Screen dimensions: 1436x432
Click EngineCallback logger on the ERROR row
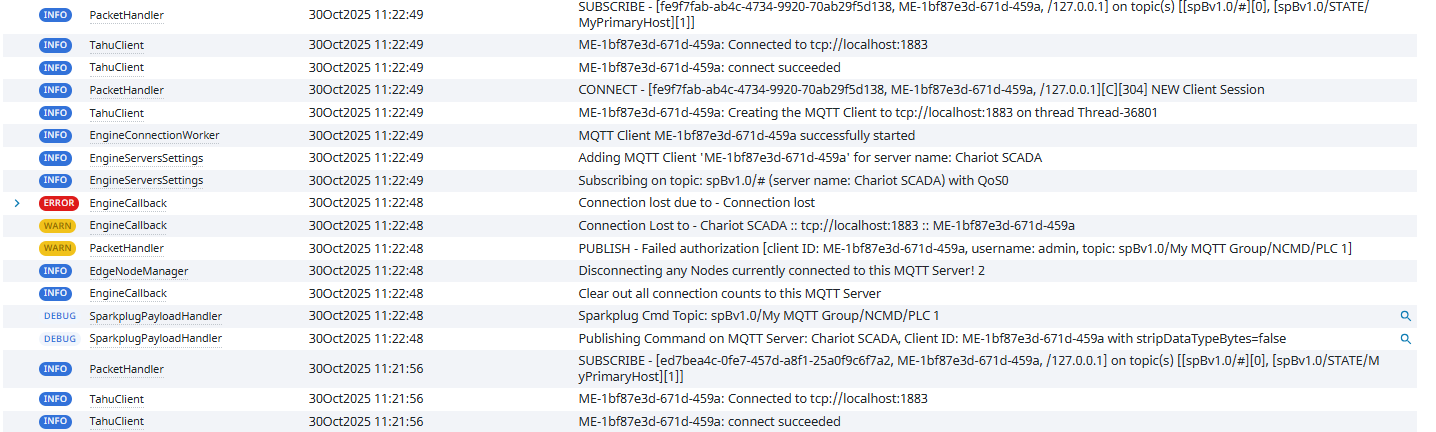point(128,203)
